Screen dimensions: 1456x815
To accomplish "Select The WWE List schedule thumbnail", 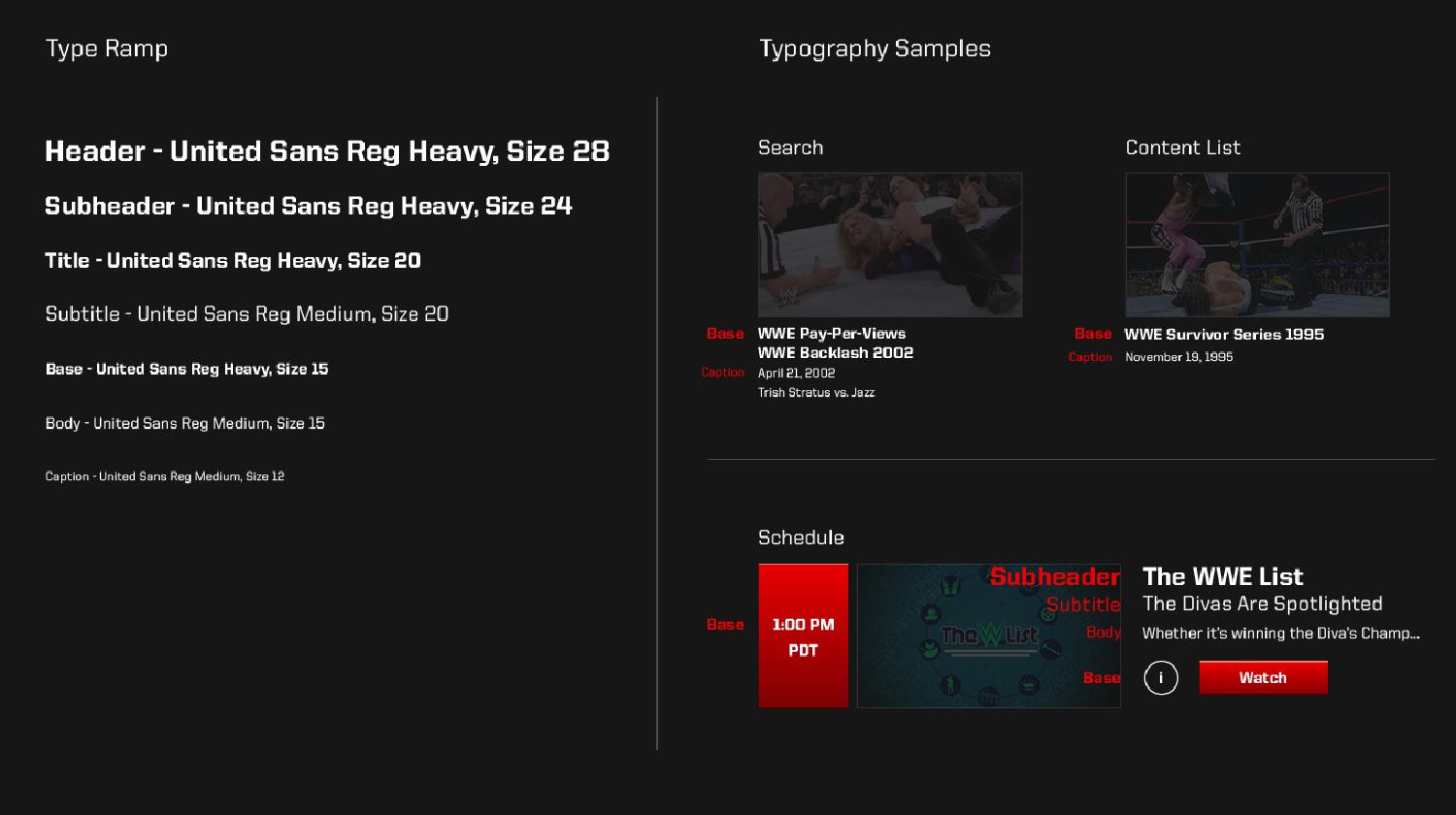I will [x=988, y=636].
